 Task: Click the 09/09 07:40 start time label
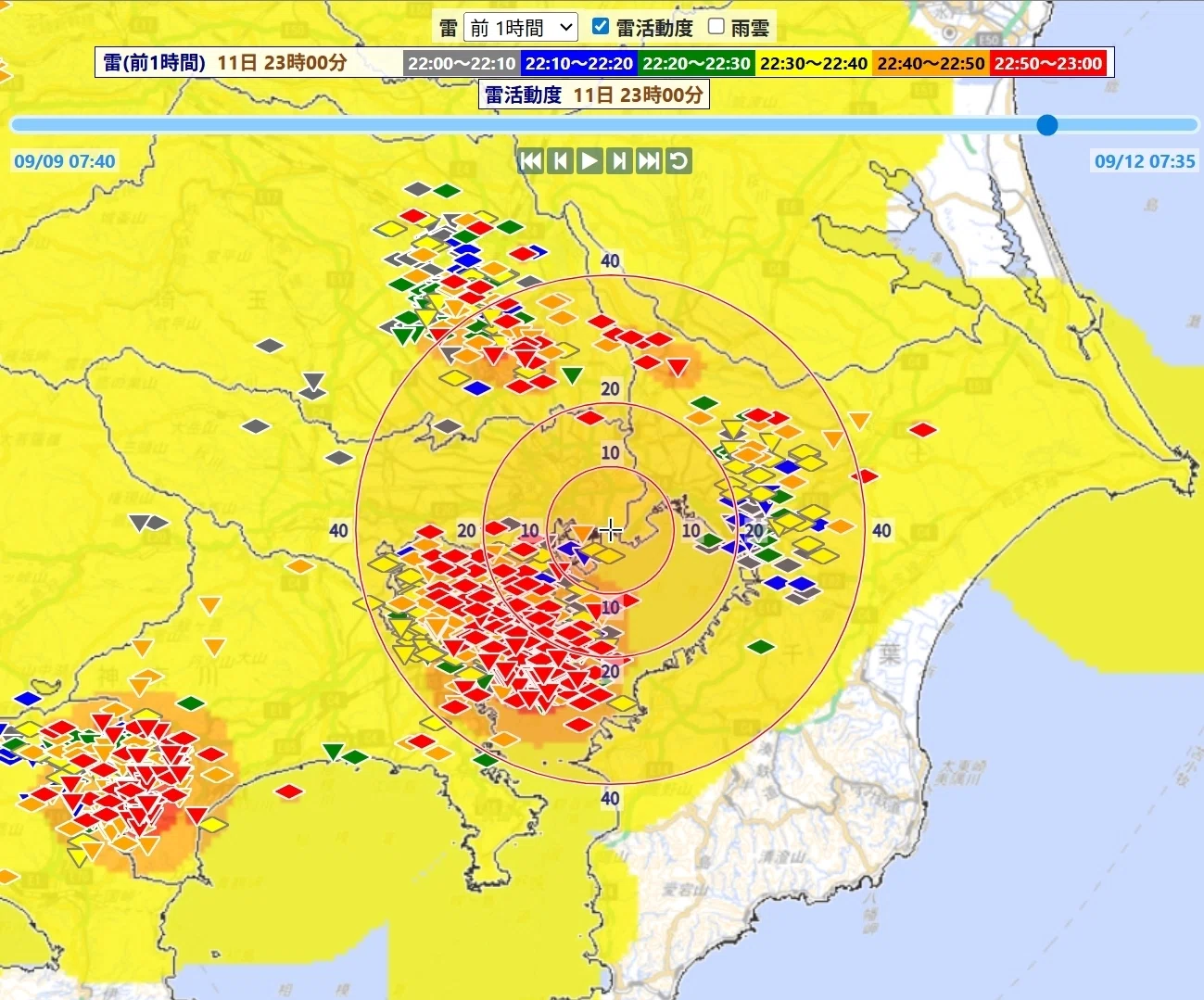[x=65, y=161]
